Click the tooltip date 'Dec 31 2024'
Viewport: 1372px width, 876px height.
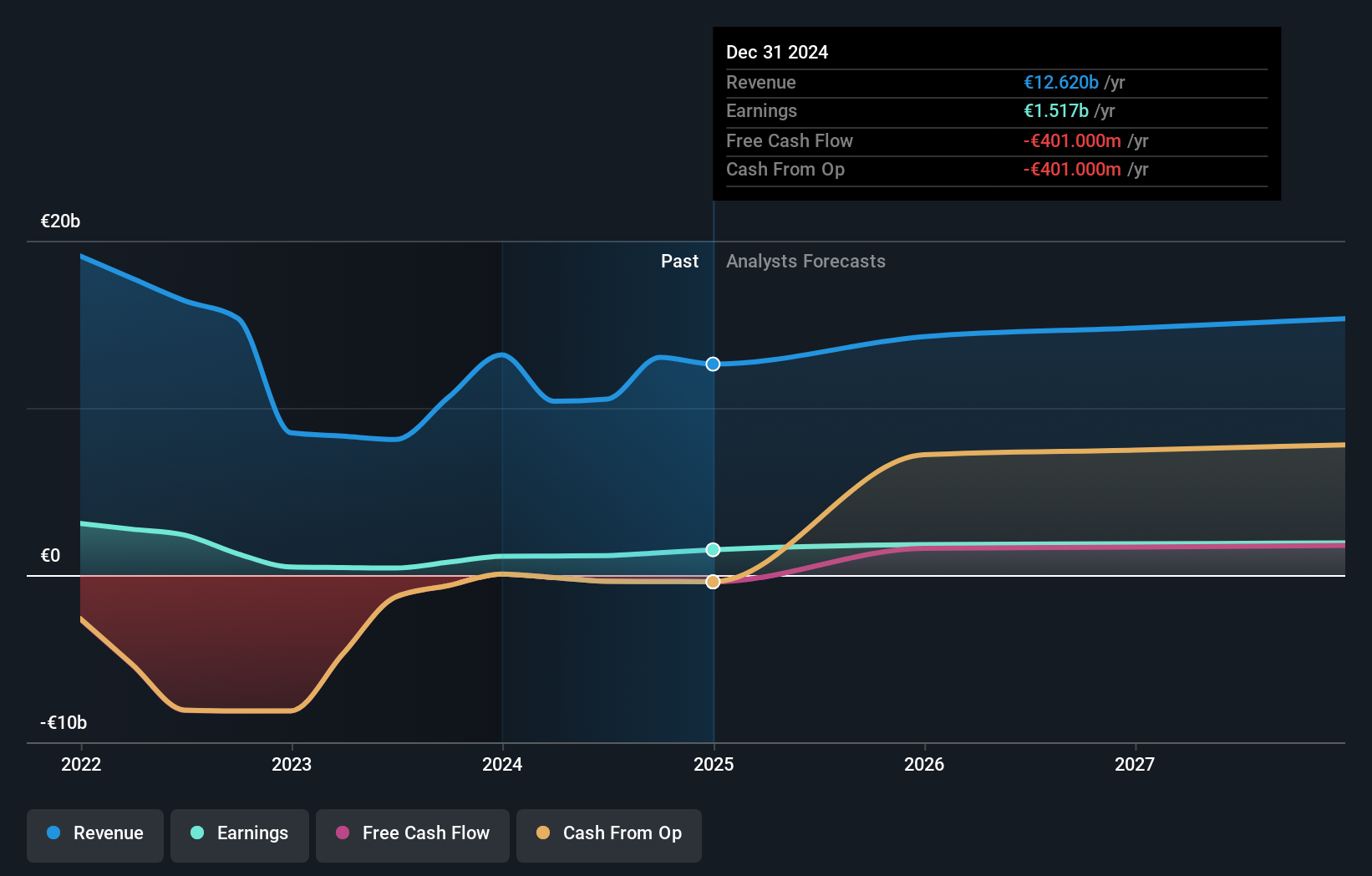[777, 52]
